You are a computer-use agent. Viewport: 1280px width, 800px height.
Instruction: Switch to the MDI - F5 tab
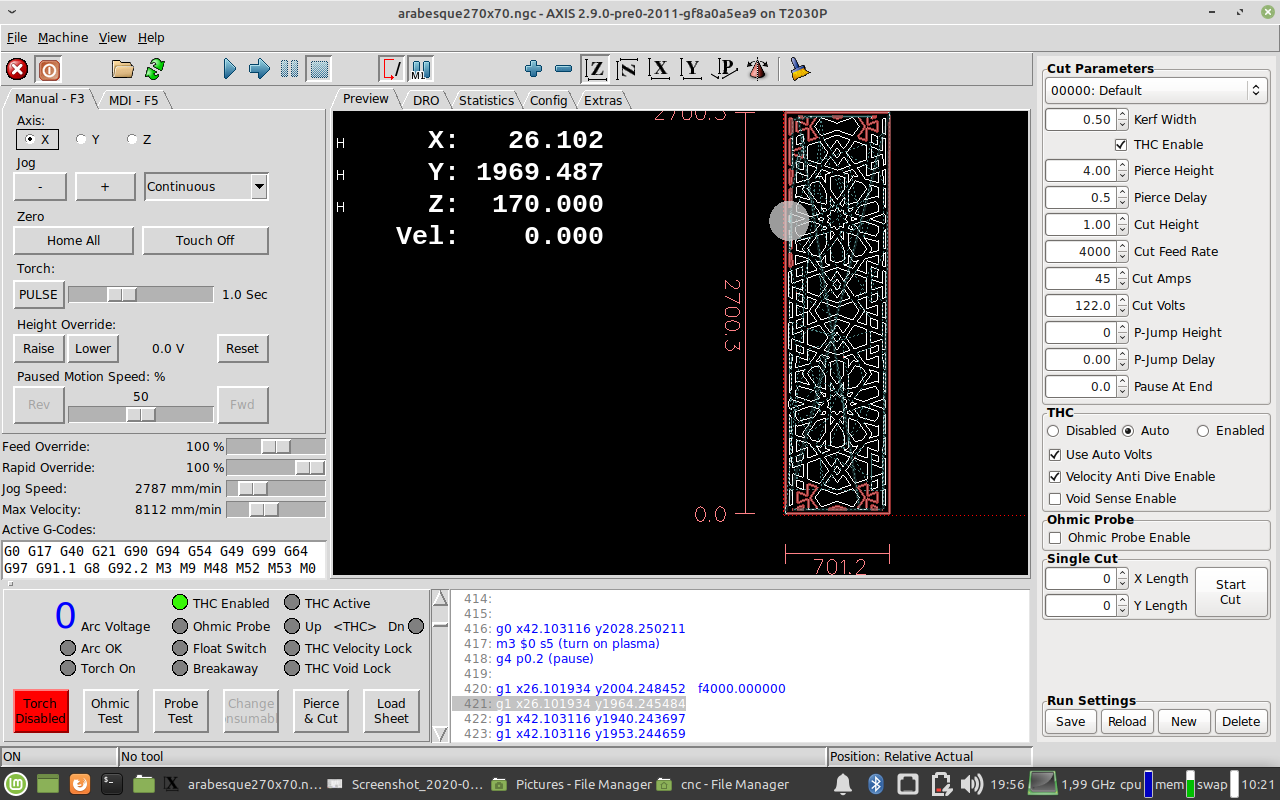(134, 100)
